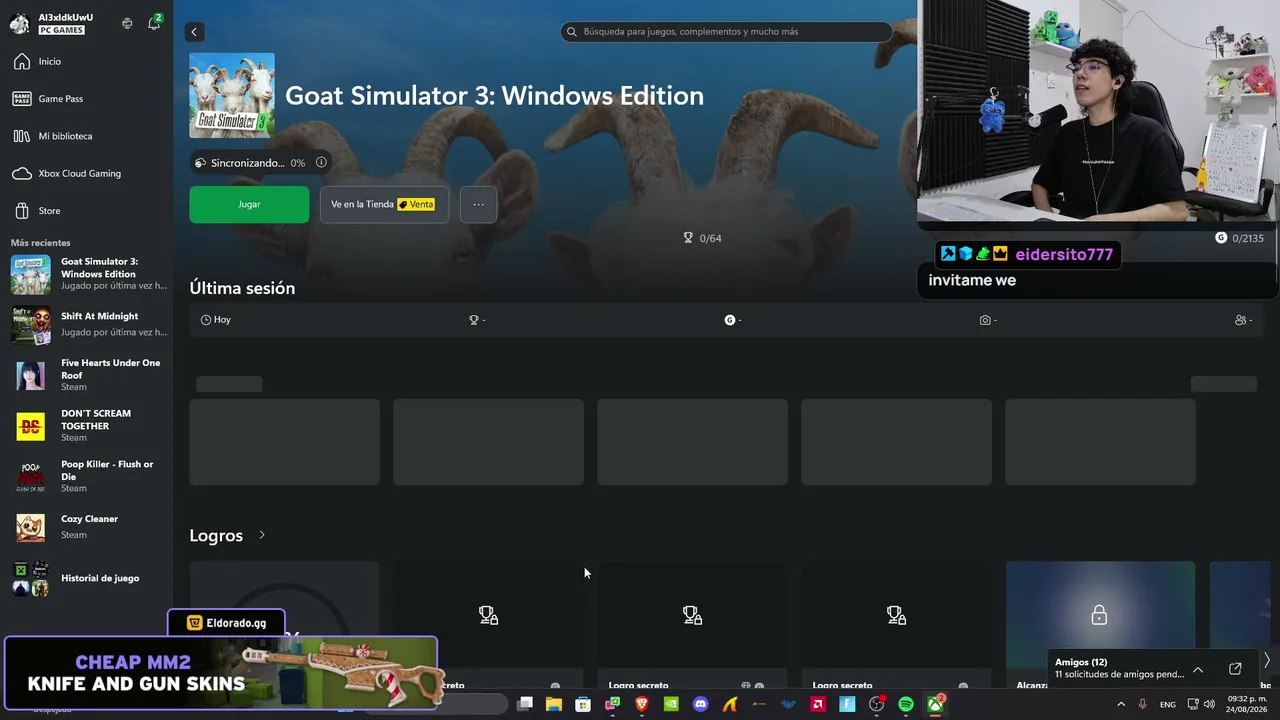The image size is (1280, 720).
Task: Start the game with Jugar
Action: click(249, 204)
